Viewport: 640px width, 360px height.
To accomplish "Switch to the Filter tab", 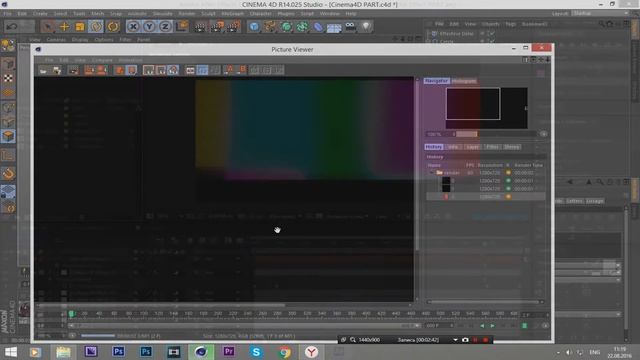I will point(492,147).
